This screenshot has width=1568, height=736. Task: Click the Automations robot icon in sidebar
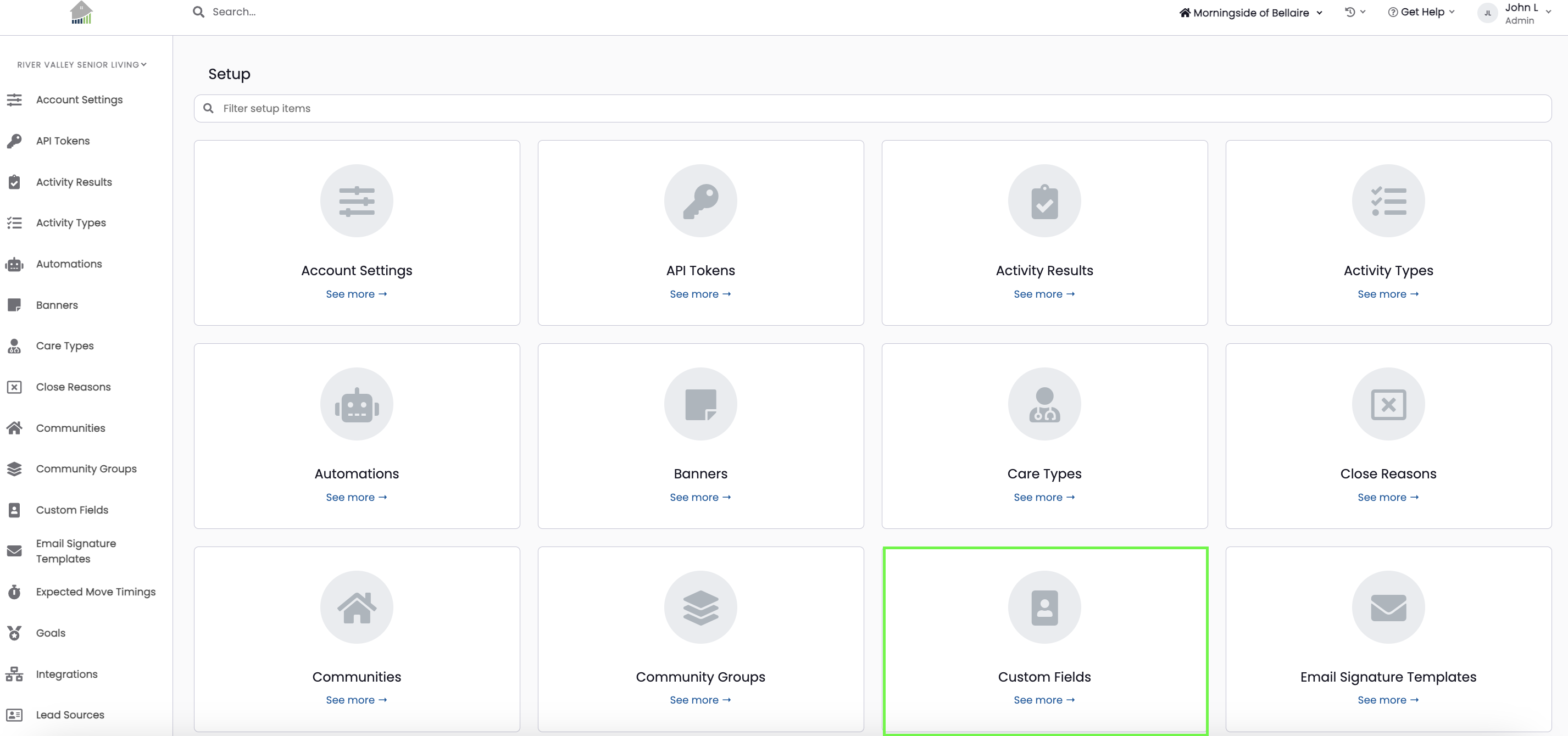(x=14, y=264)
